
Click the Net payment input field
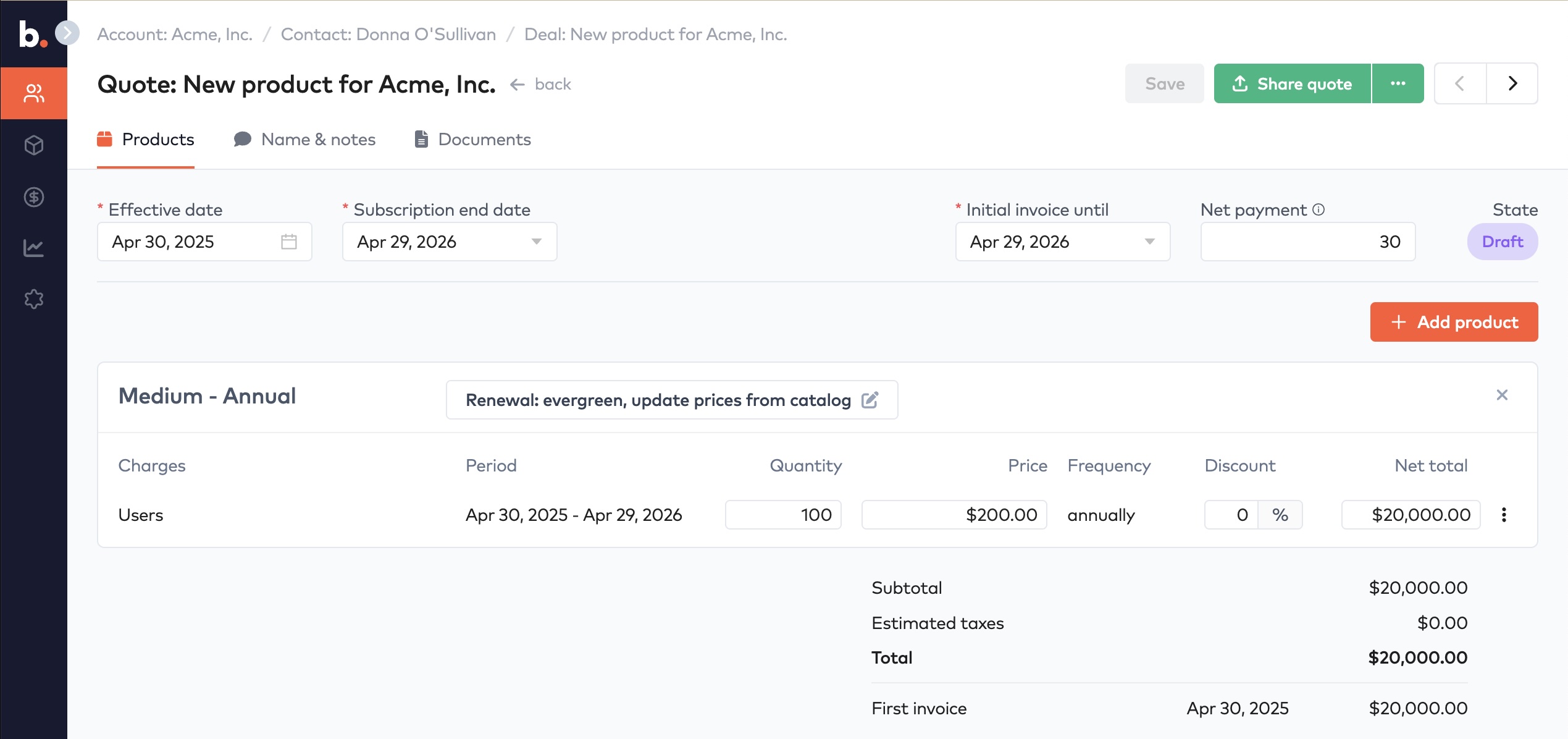pos(1308,242)
